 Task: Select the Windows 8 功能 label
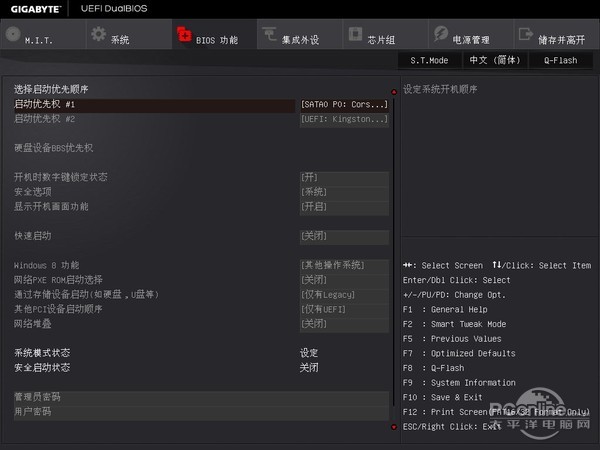coord(47,265)
